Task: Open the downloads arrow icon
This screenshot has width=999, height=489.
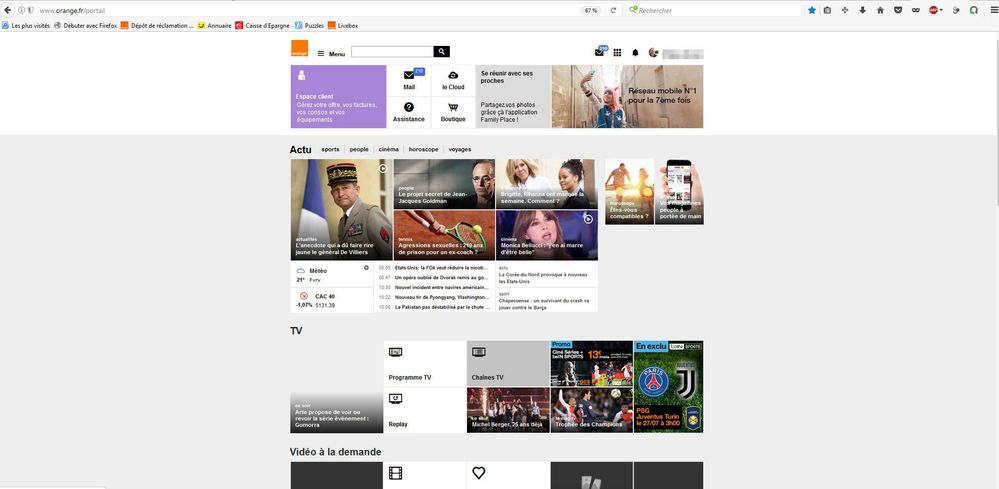Action: coord(863,10)
